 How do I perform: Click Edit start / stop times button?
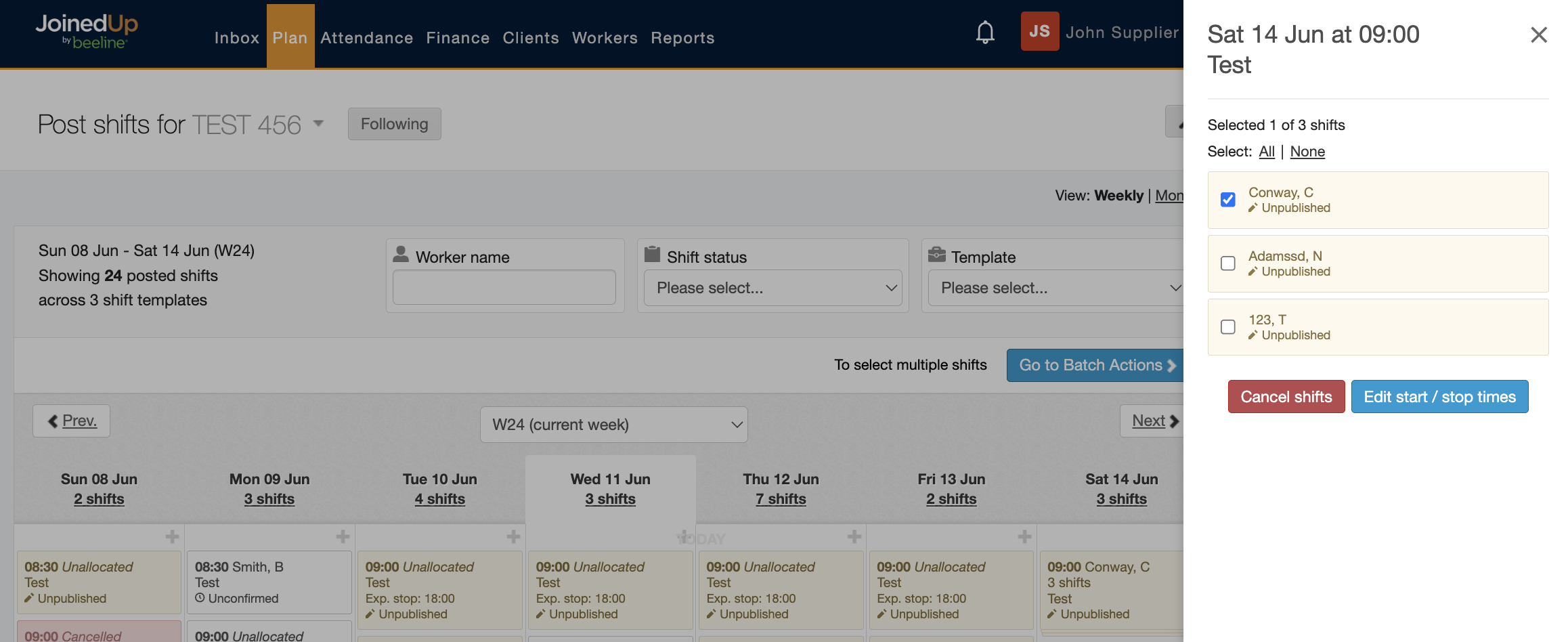(1439, 397)
